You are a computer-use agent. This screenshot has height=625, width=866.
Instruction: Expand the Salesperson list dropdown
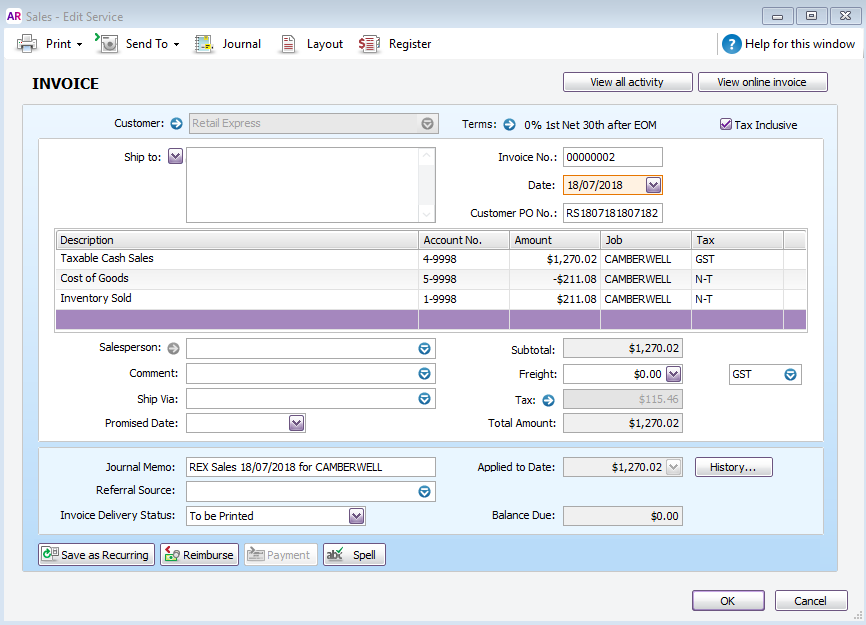point(424,348)
